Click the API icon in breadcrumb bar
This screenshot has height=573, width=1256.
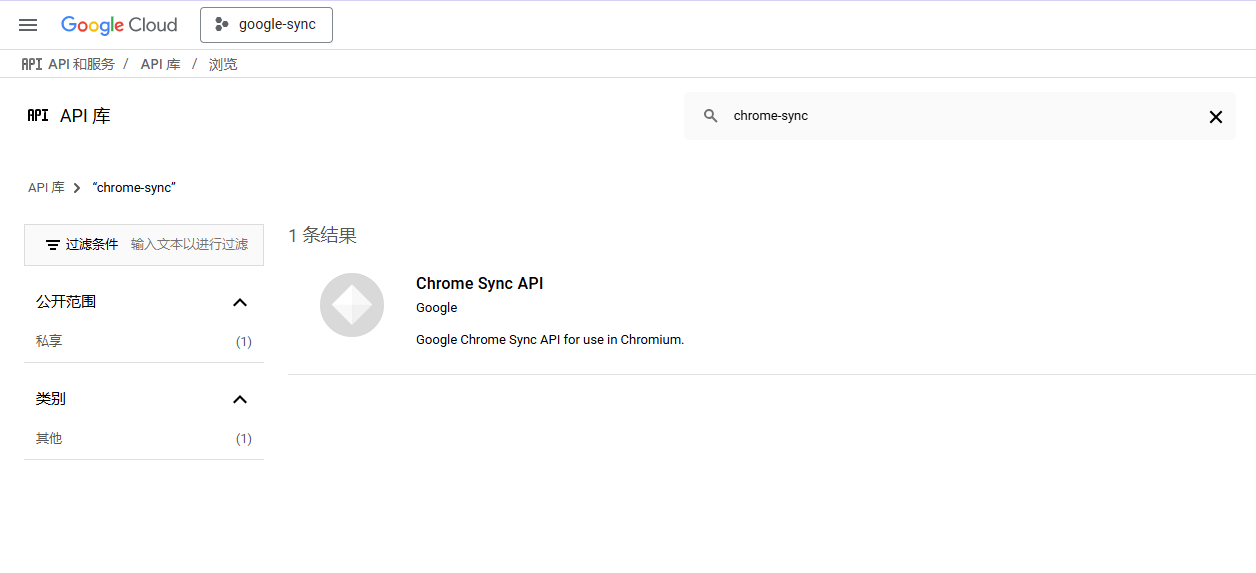32,64
